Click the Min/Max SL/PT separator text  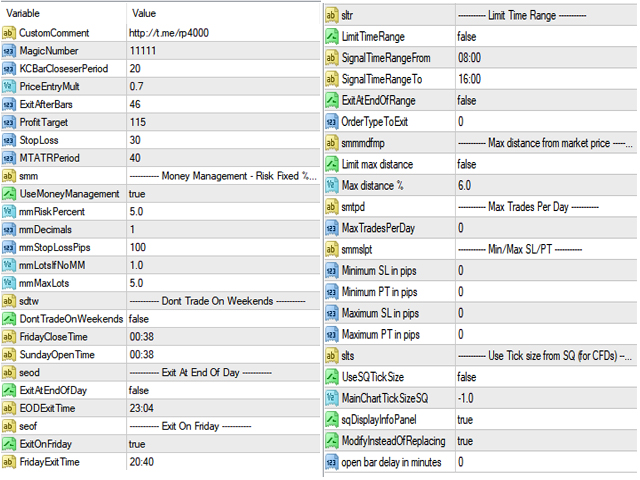coord(520,249)
